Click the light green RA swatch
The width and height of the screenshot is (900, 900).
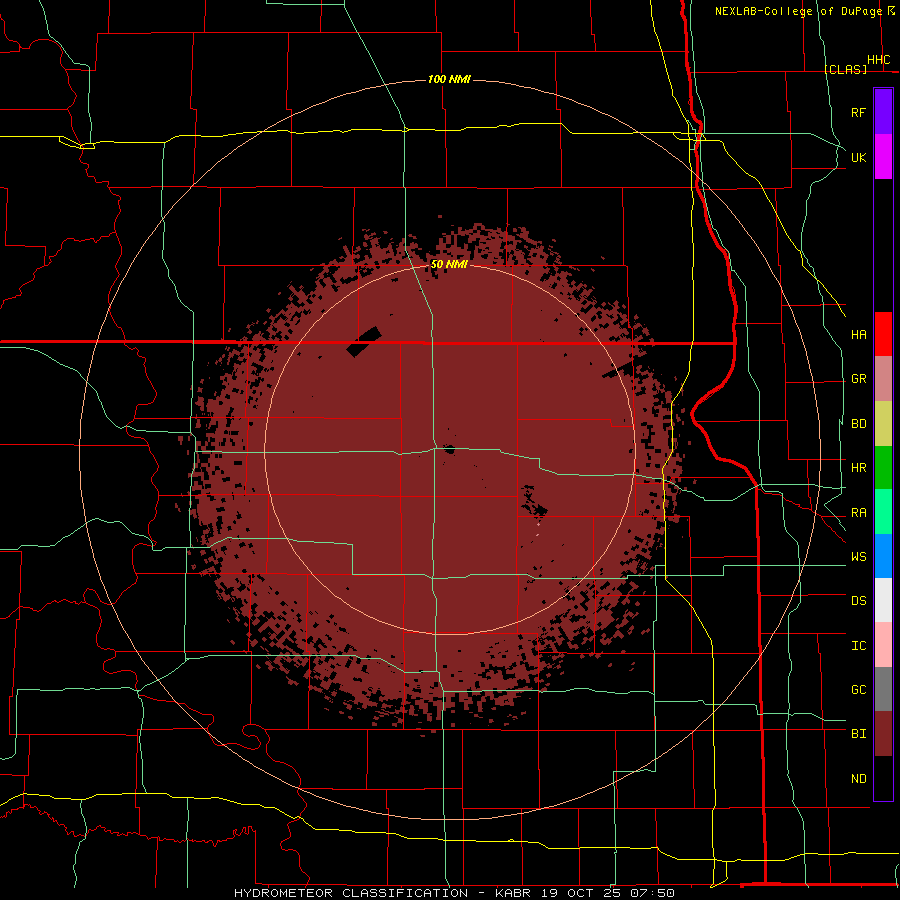point(883,512)
